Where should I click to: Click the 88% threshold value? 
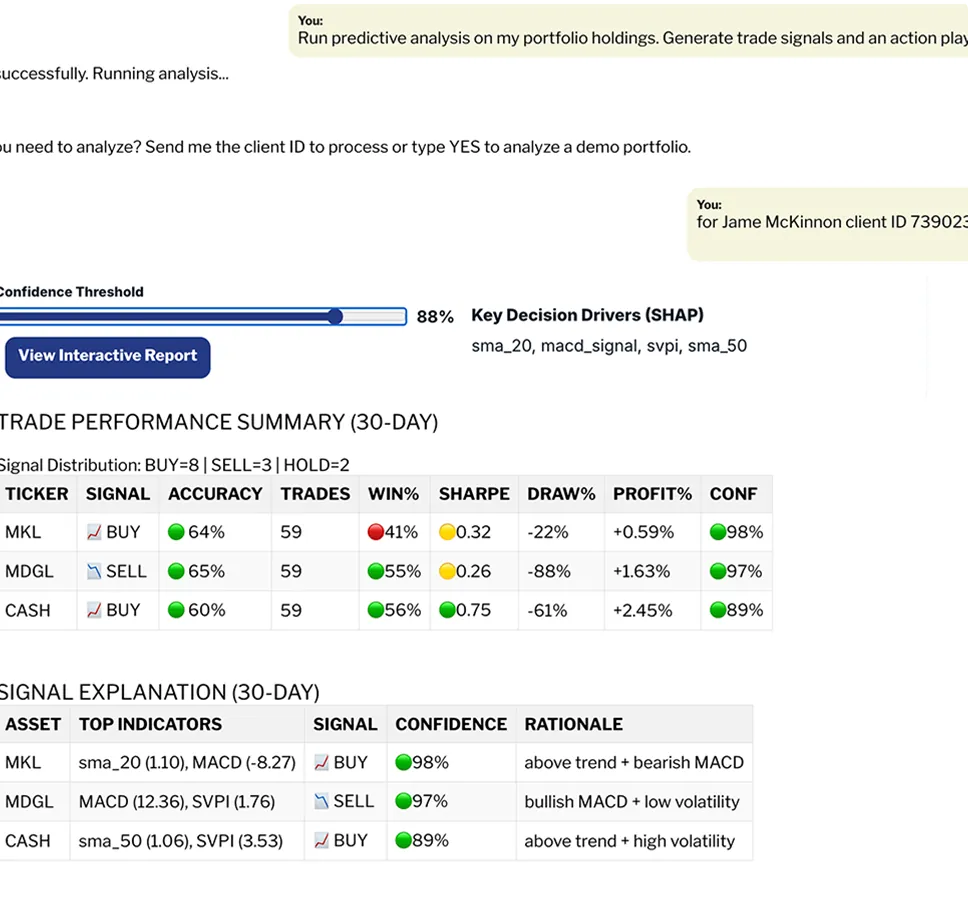(435, 317)
